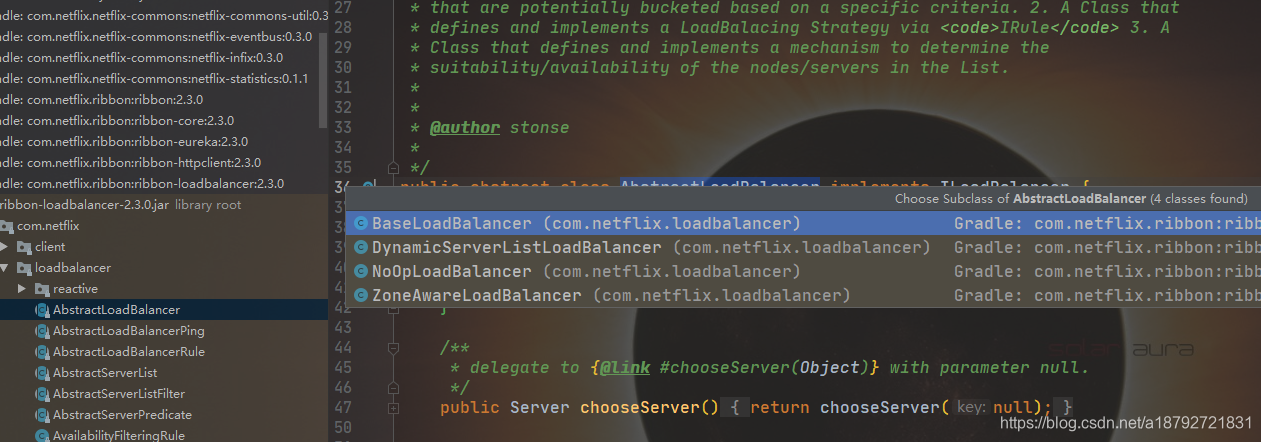The image size is (1261, 442).
Task: Unfold the chooseServer method at line 47
Action: tap(394, 407)
